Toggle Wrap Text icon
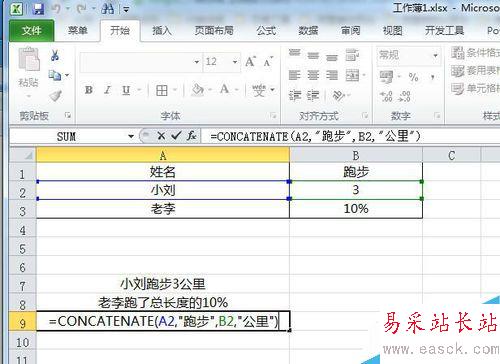The image size is (500, 364). (x=352, y=55)
